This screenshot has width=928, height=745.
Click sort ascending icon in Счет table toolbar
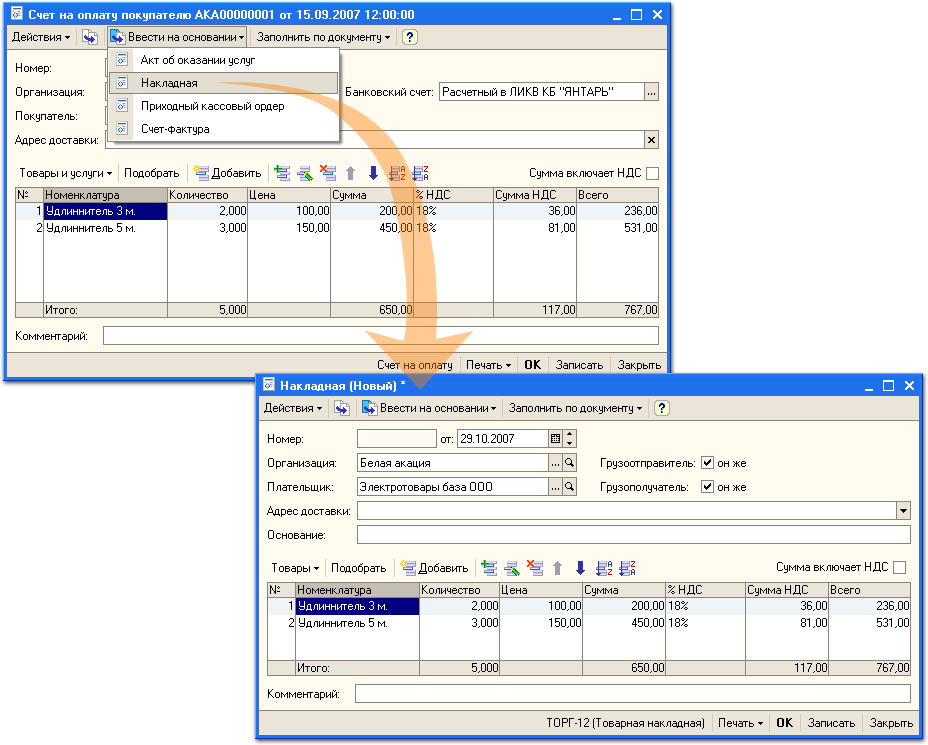tap(397, 173)
